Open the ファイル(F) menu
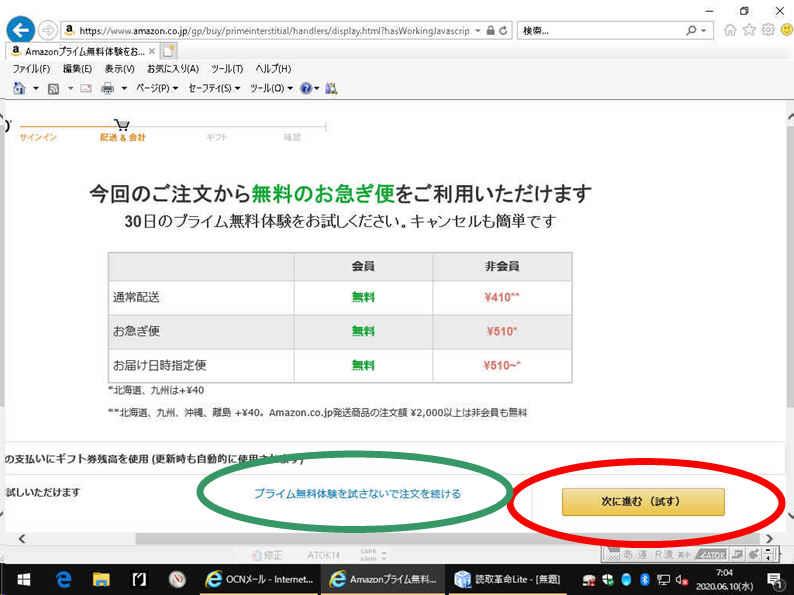Viewport: 794px width, 595px height. pyautogui.click(x=31, y=68)
